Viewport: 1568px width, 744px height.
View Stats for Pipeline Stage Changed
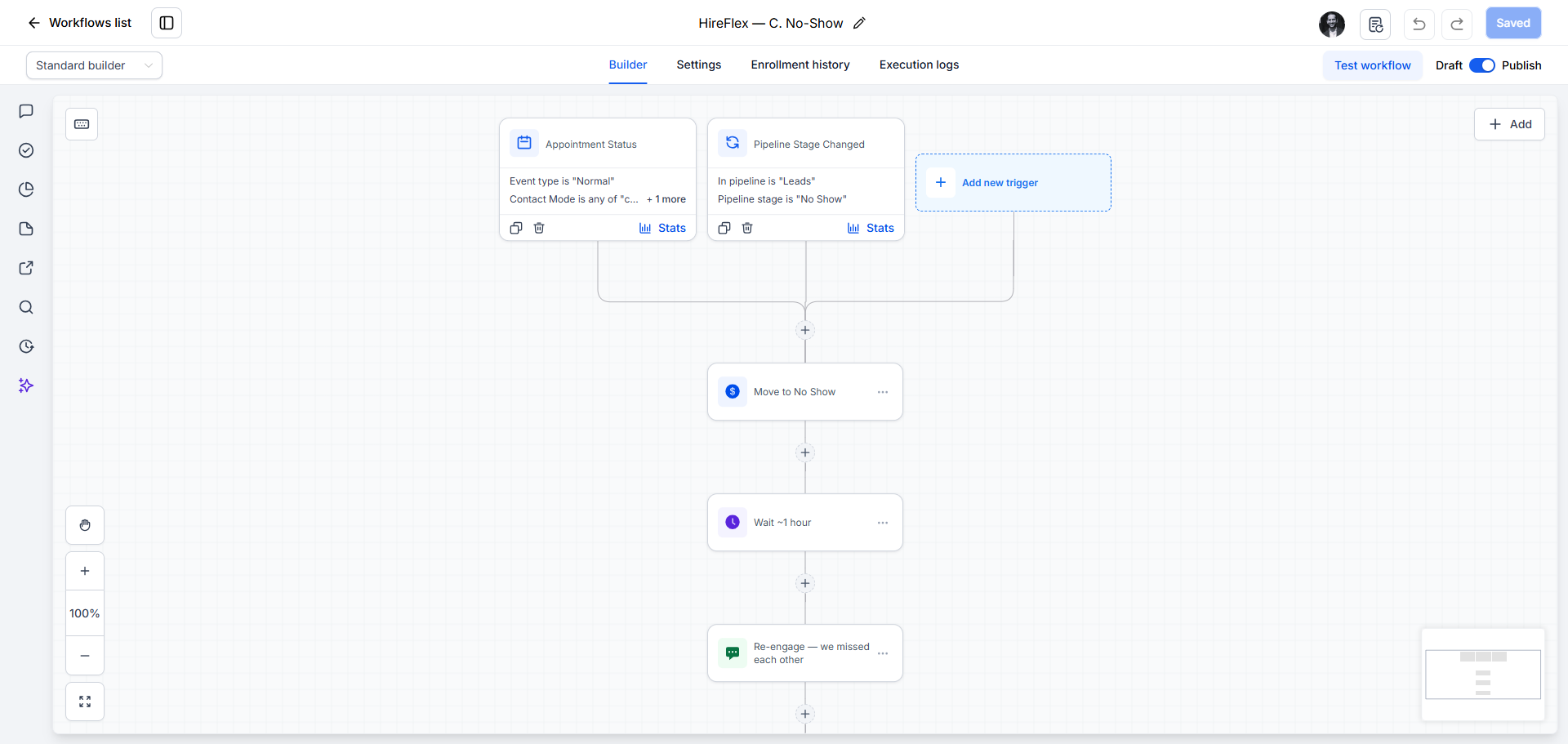[x=871, y=228]
